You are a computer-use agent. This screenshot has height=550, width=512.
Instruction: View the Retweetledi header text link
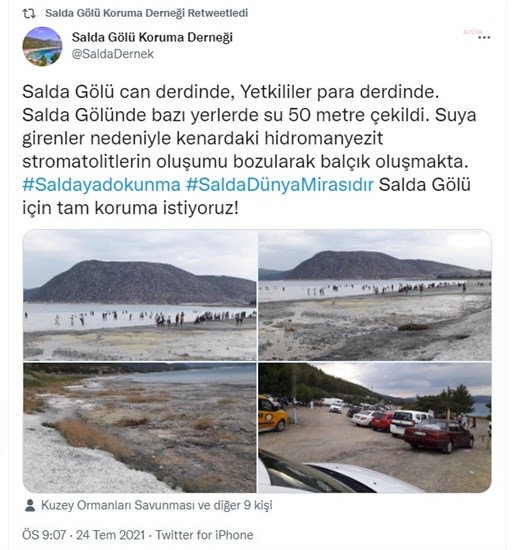click(x=147, y=13)
